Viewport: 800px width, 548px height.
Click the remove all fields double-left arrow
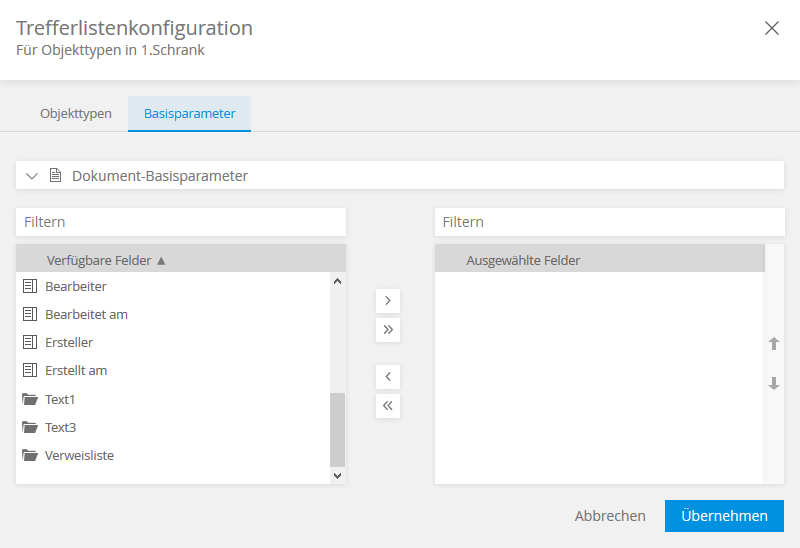(387, 405)
